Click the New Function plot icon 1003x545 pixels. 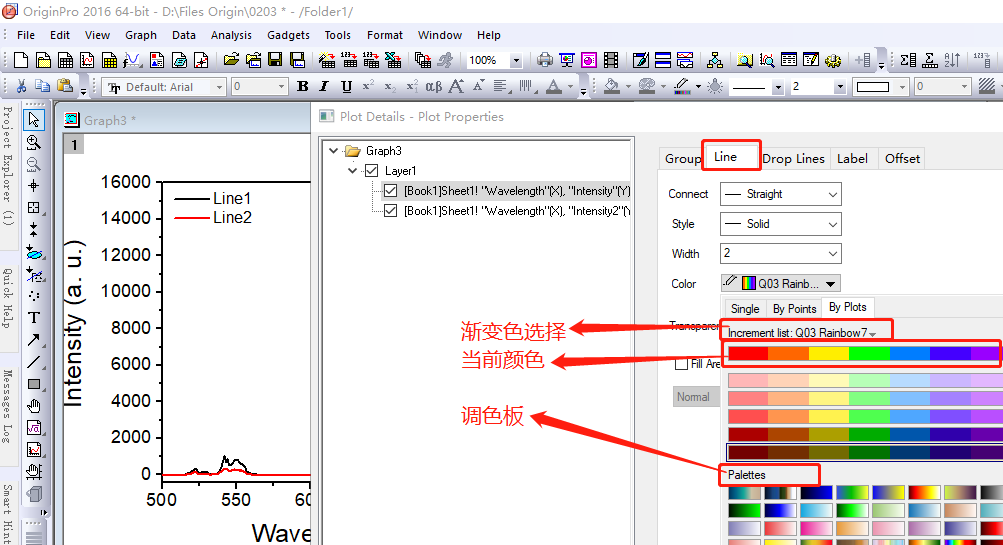132,60
